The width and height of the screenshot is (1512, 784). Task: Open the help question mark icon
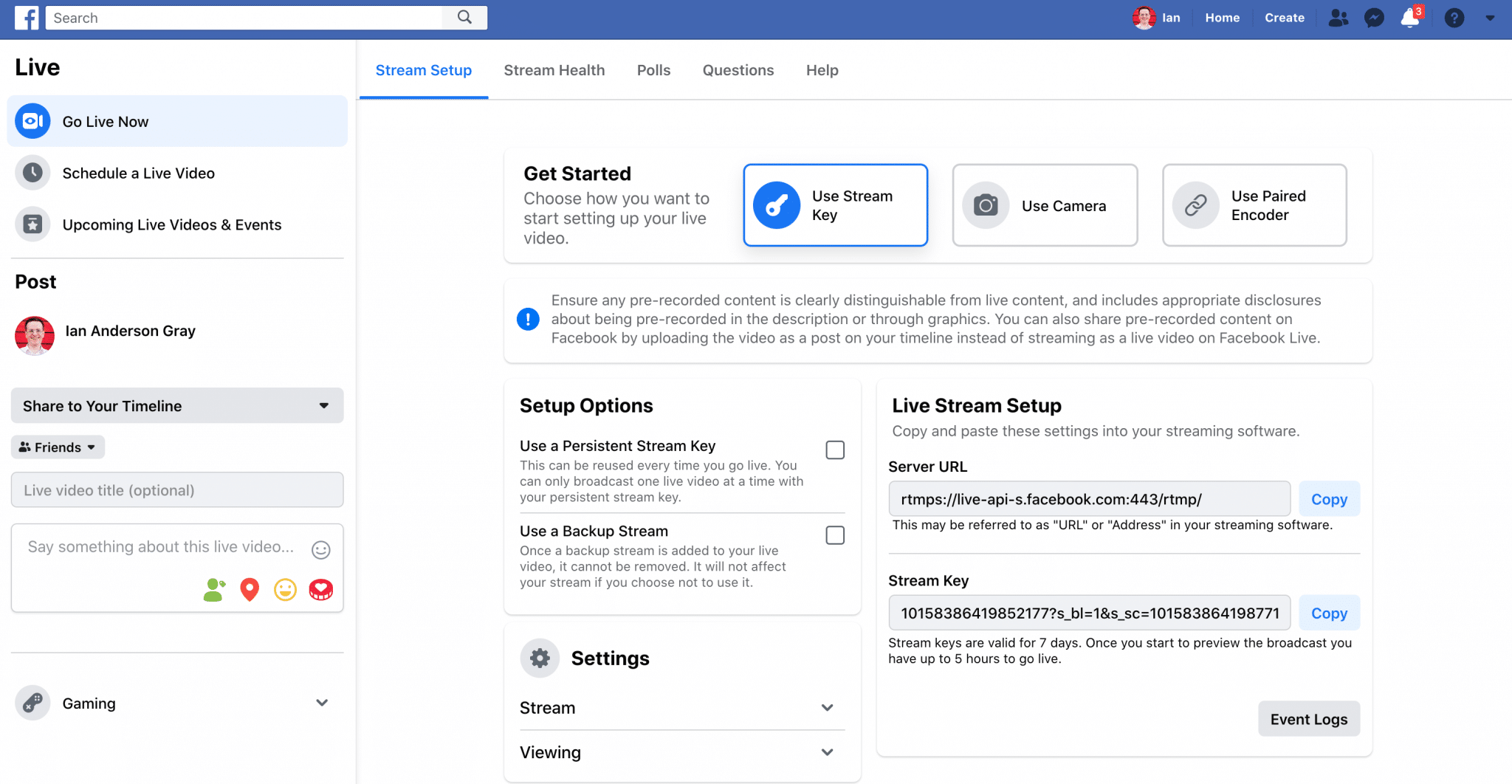(x=1454, y=18)
